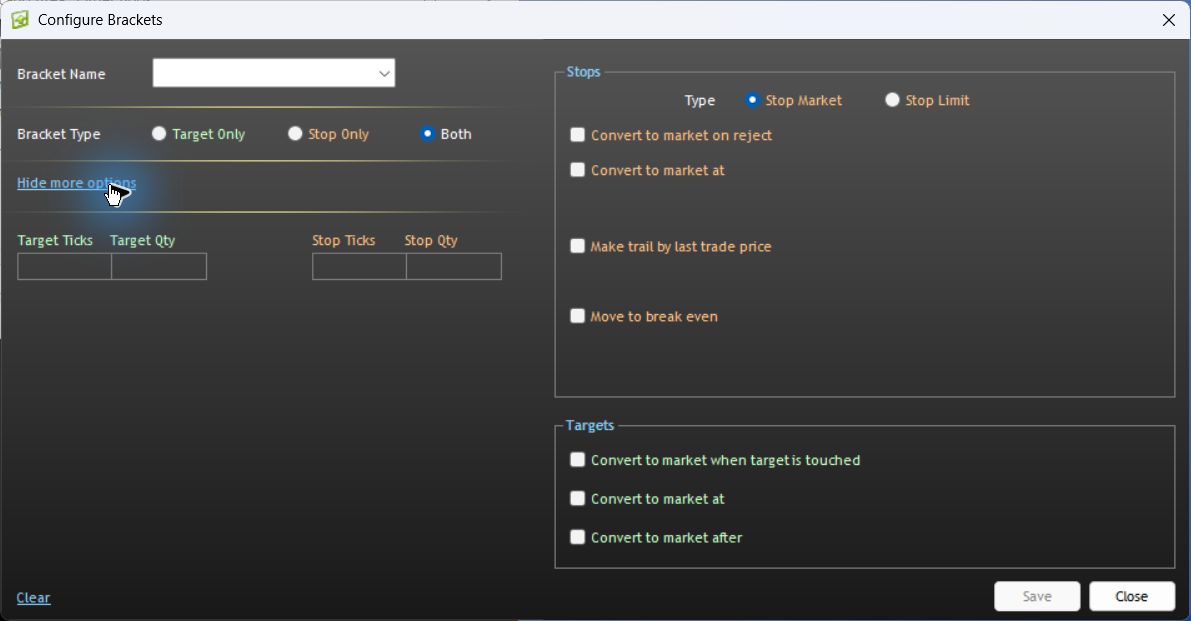The image size is (1191, 621).
Task: Click the Target Ticks column label
Action: [55, 240]
